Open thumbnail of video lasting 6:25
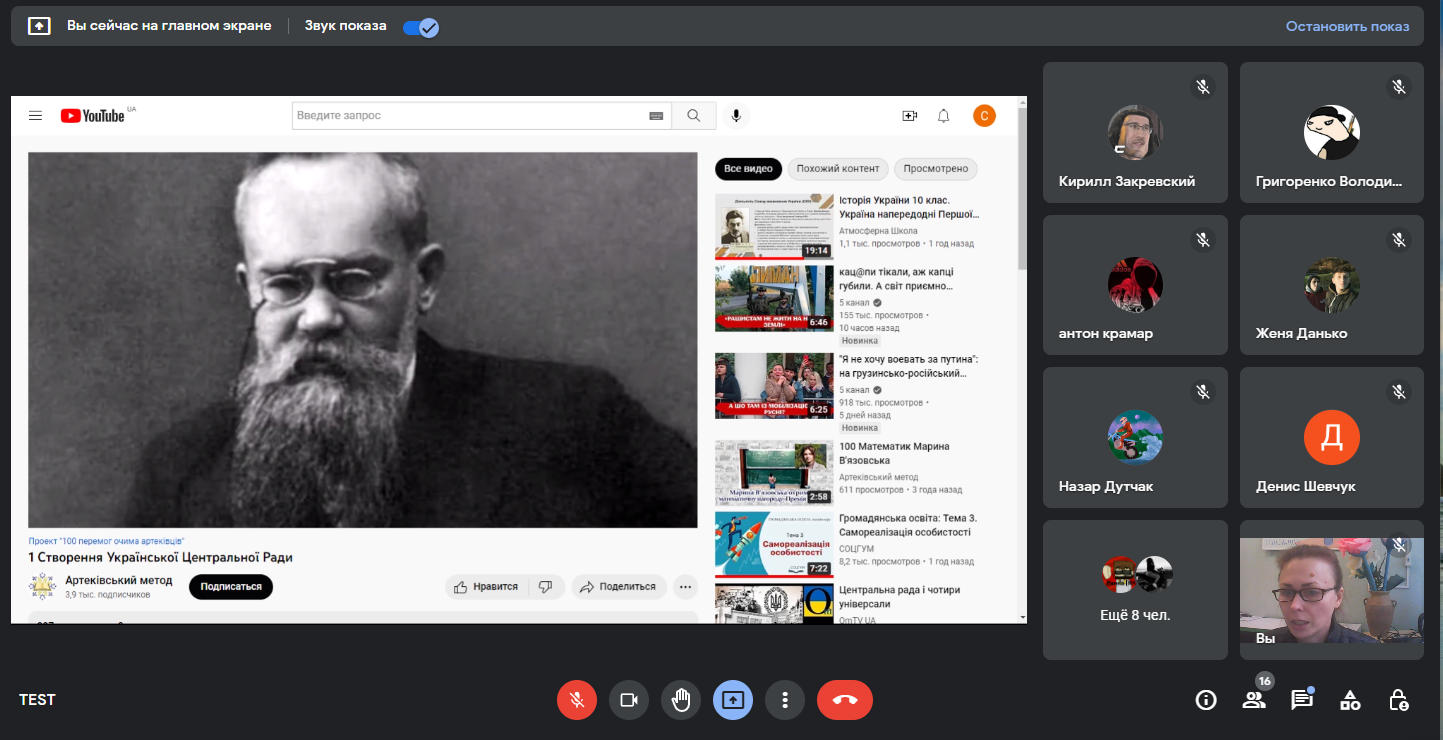This screenshot has height=740, width=1443. click(774, 385)
